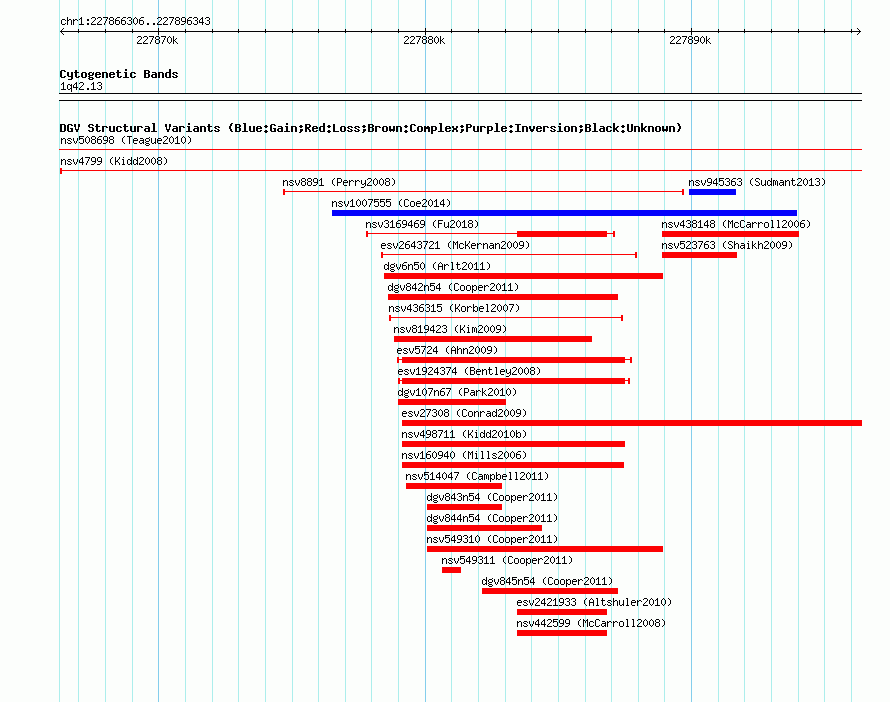Click the red bar of nsv523763
Image resolution: width=890 pixels, height=702 pixels.
point(699,255)
